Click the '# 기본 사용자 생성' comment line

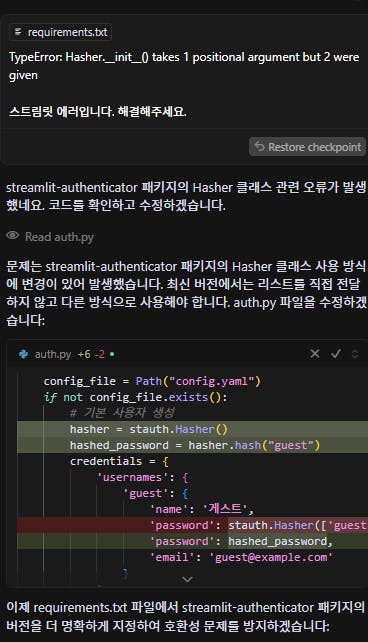122,413
